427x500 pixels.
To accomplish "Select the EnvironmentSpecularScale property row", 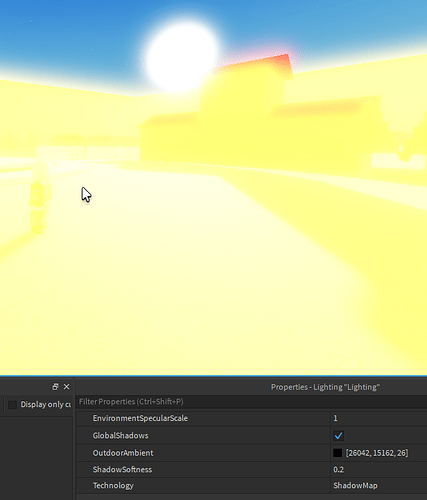I will [251, 418].
